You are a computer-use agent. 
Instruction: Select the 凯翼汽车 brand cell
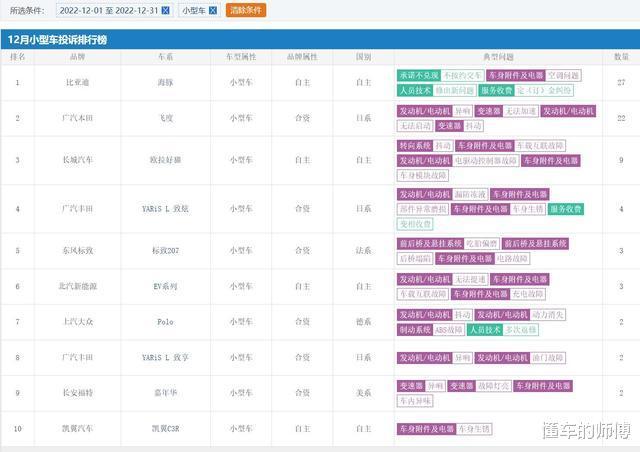[78, 429]
